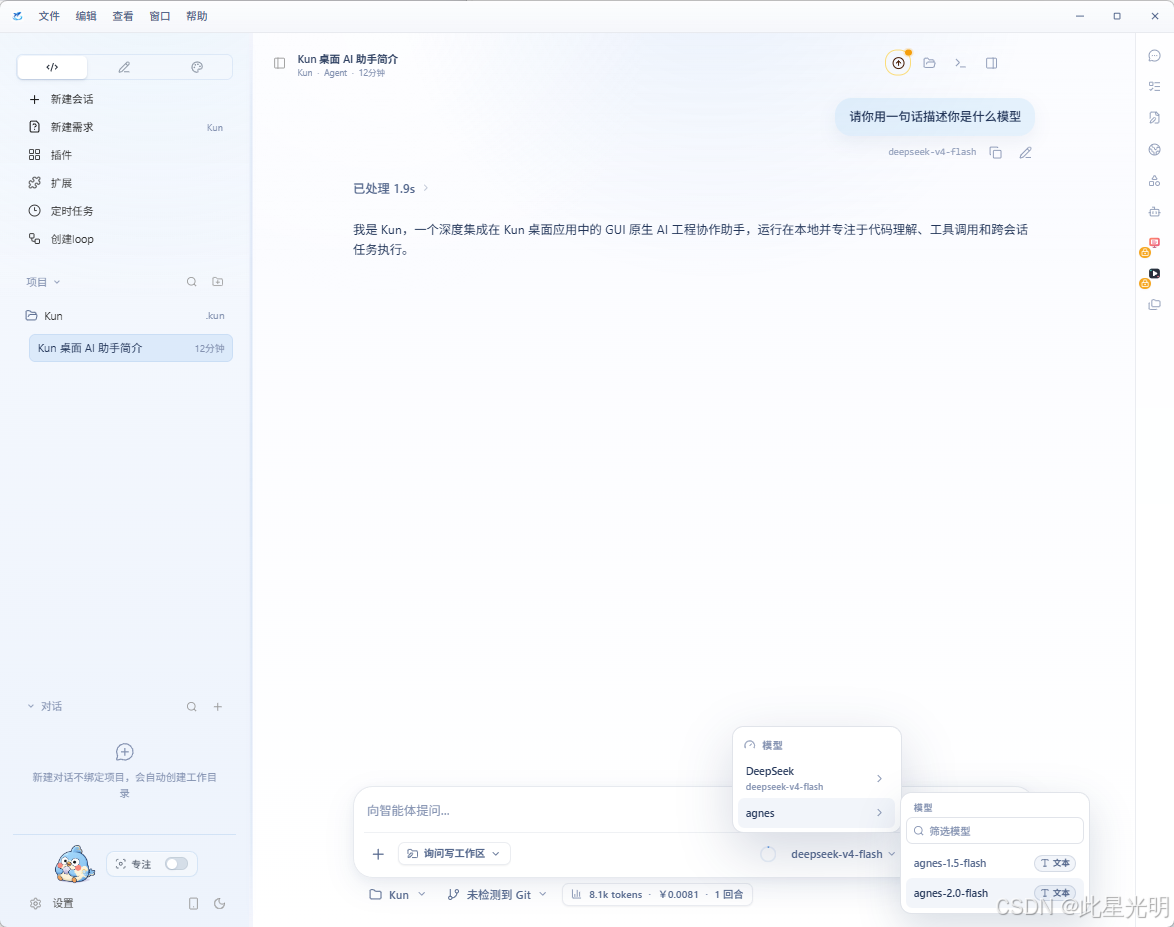Open the terminal icon in header

[x=961, y=64]
